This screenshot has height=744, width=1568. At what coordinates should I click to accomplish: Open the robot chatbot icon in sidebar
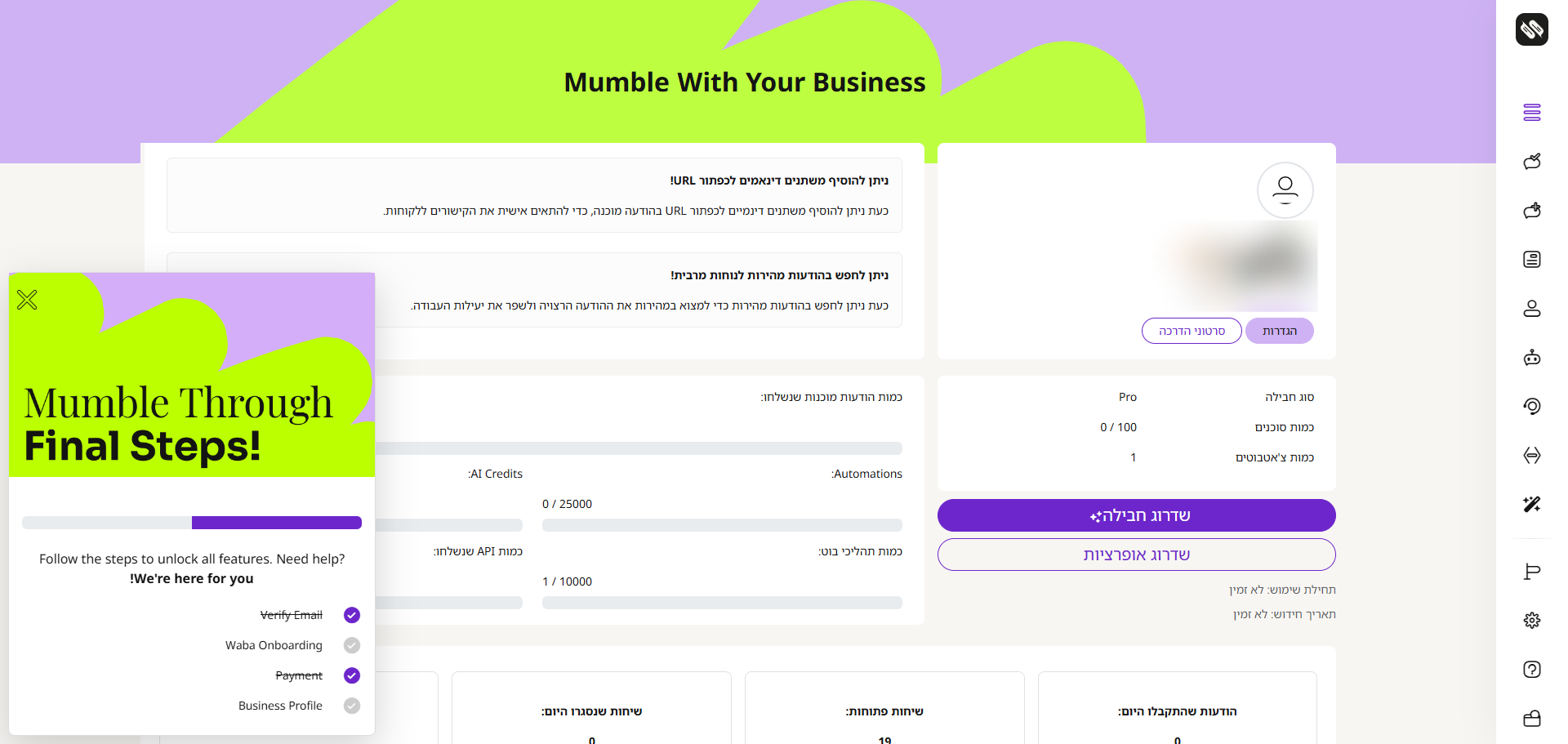[x=1531, y=358]
